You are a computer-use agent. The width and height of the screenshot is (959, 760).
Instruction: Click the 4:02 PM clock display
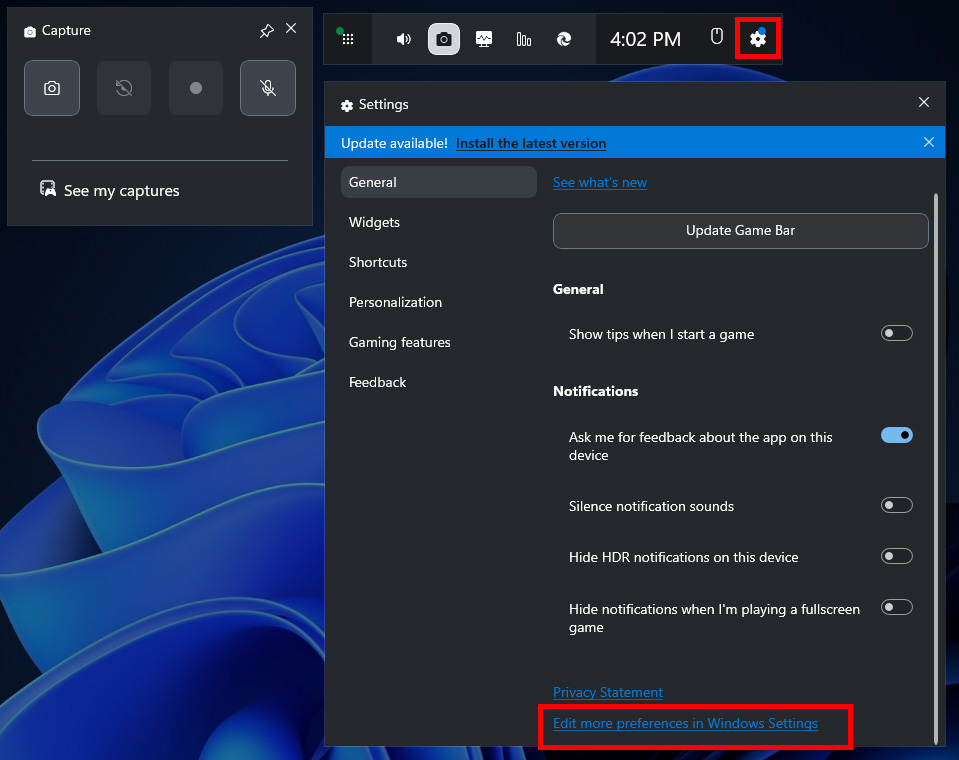pyautogui.click(x=645, y=39)
